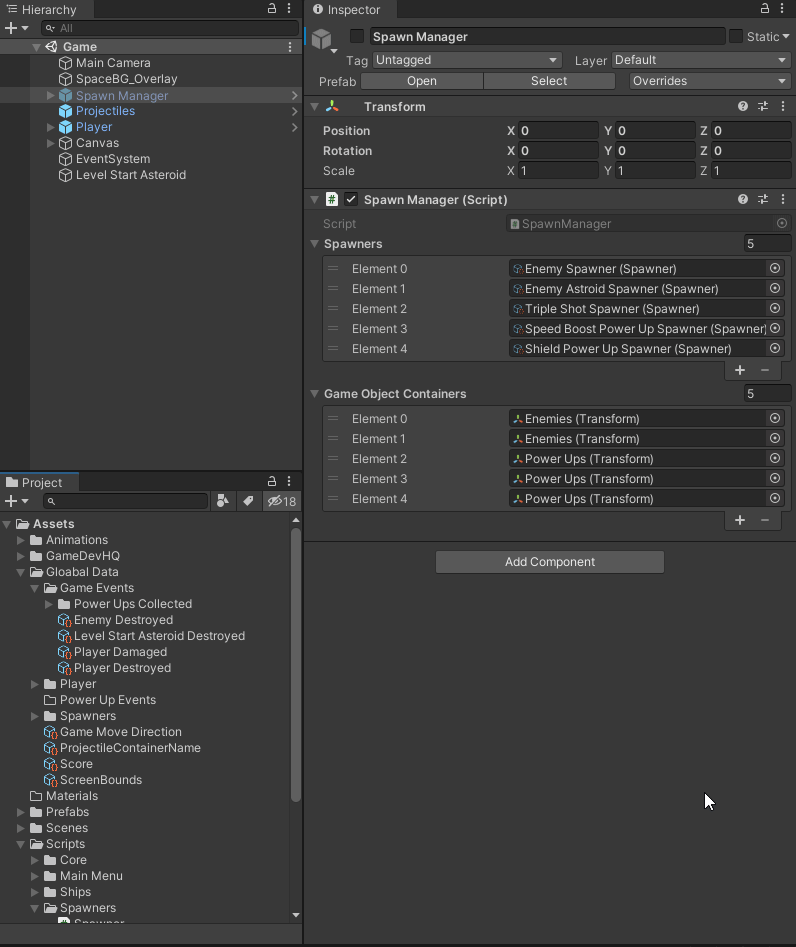Open Spawn Manager script help icon
796x947 pixels.
743,199
